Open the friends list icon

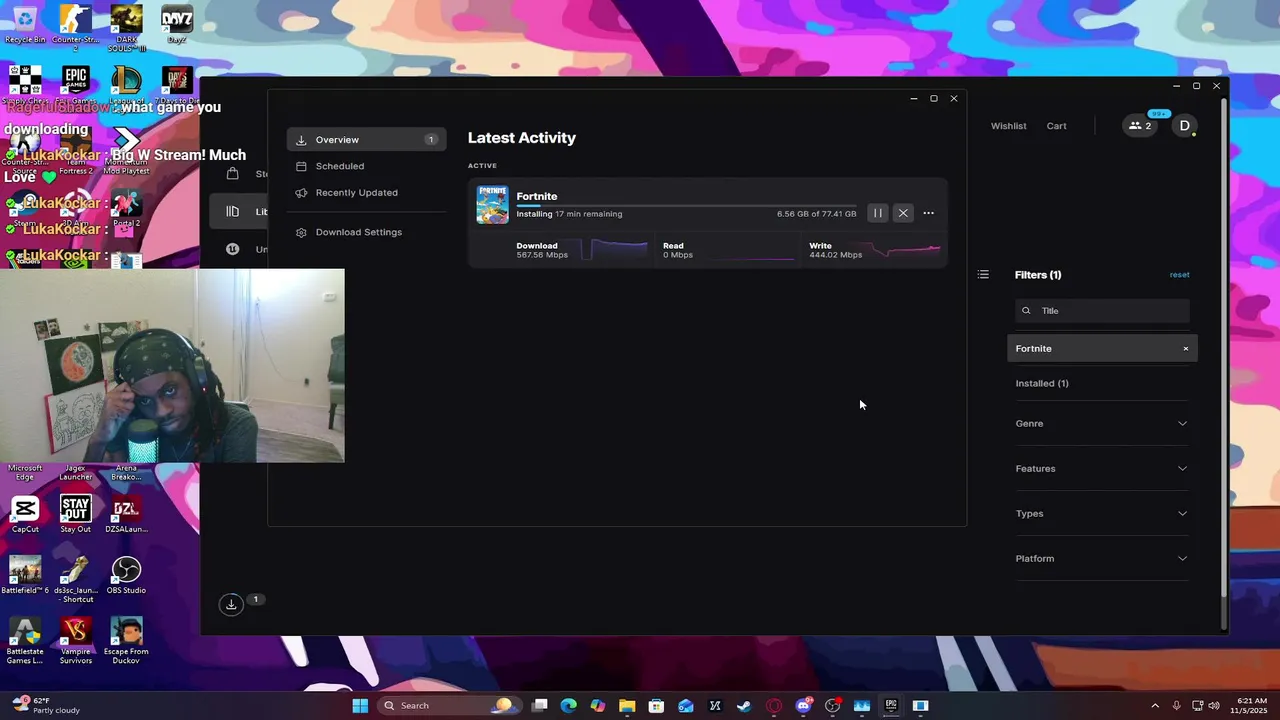pos(1140,126)
